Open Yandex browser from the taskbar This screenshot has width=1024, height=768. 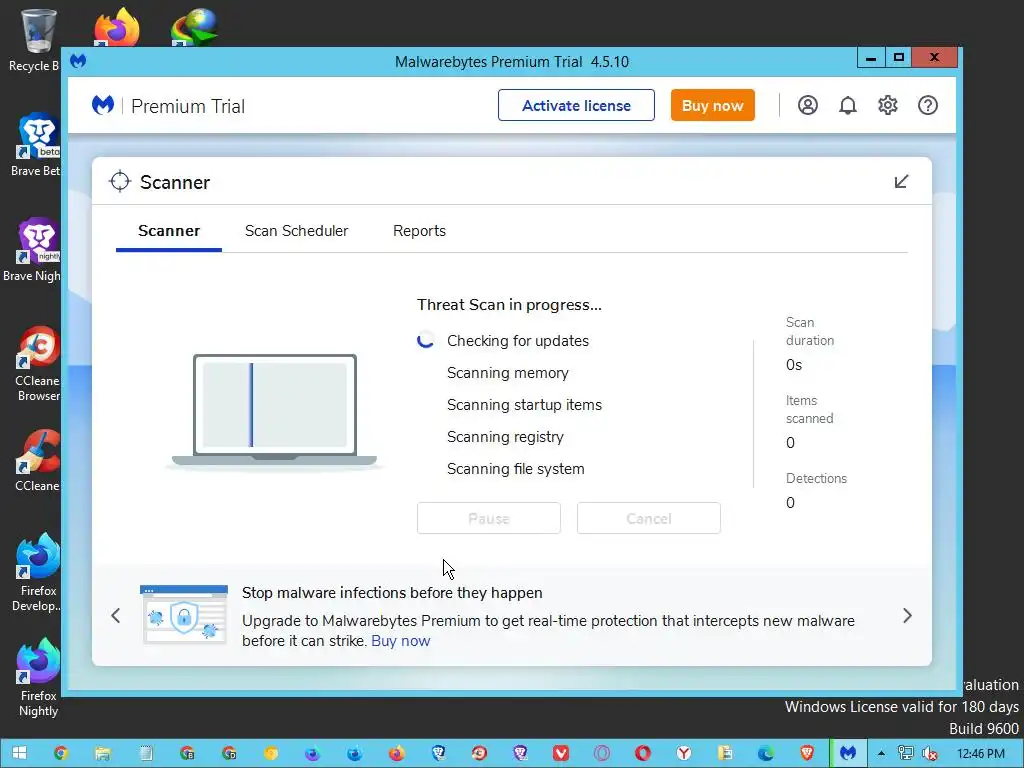click(684, 753)
